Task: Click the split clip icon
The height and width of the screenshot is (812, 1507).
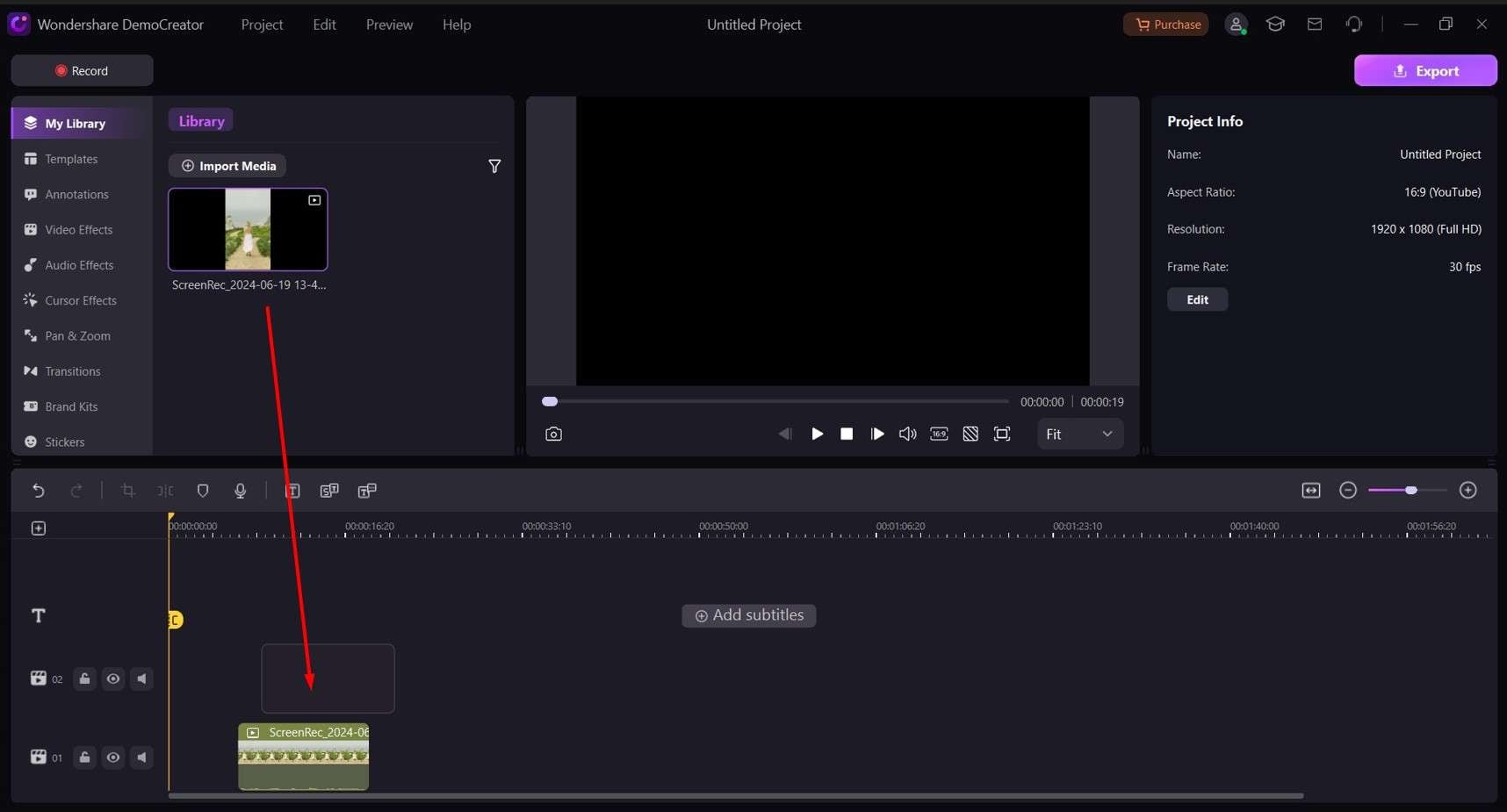Action: pyautogui.click(x=165, y=491)
